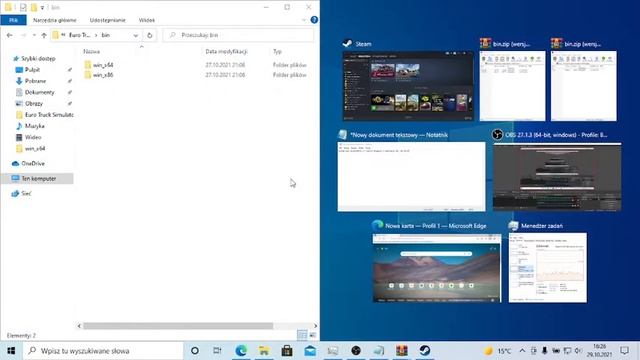This screenshot has height=360, width=640.
Task: Go forward with the right arrow
Action: coord(23,36)
